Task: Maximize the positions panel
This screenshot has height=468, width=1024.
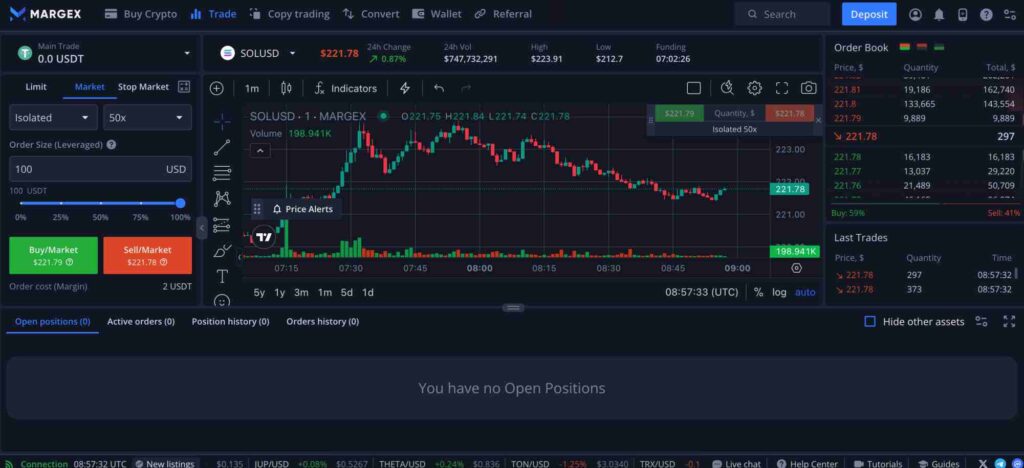Action: 1009,321
